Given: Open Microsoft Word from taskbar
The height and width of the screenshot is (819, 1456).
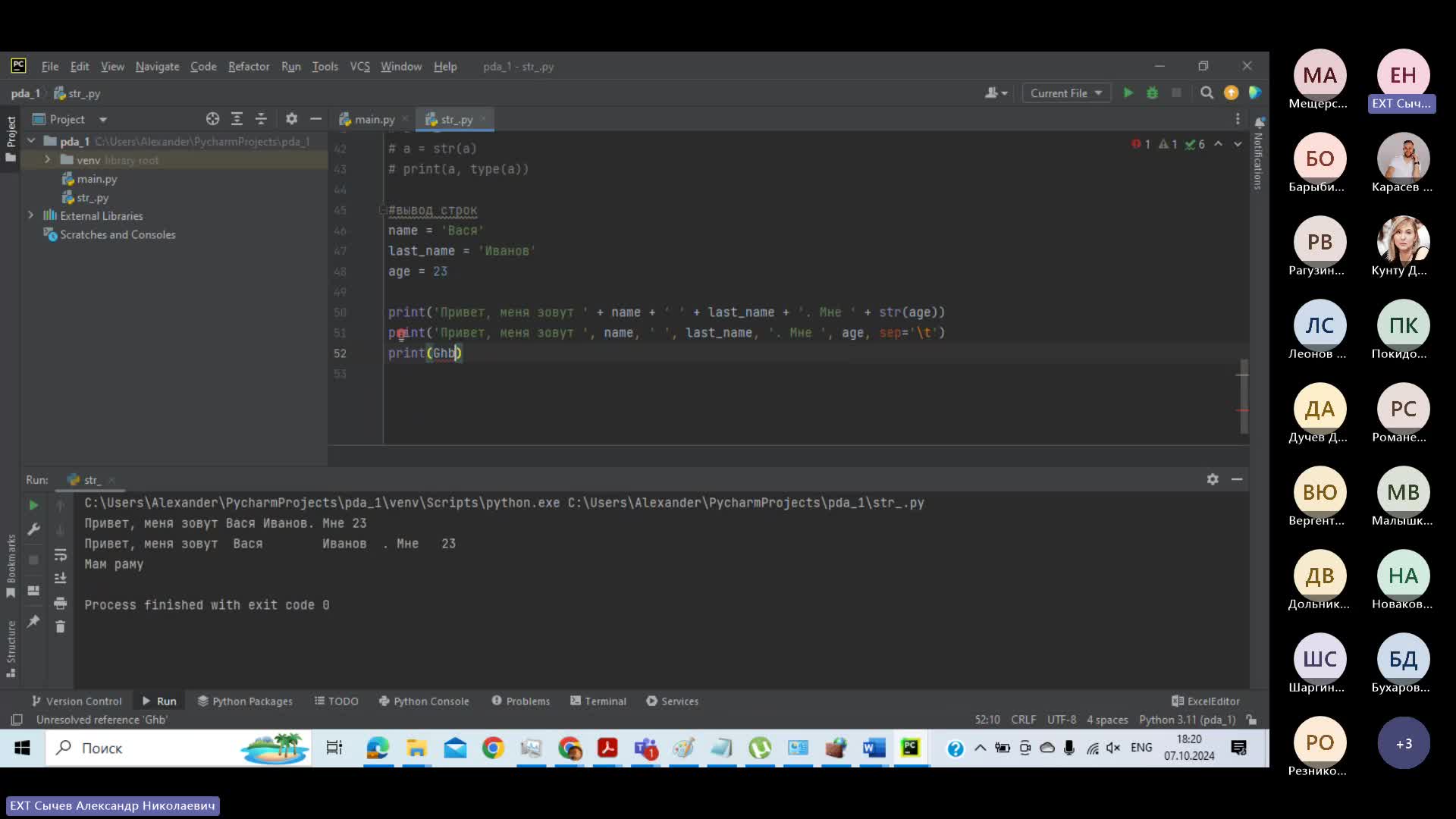Looking at the screenshot, I should [x=874, y=748].
